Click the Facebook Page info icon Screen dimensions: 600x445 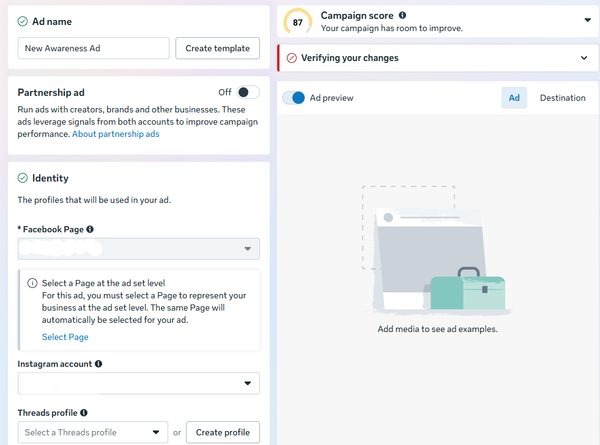coord(90,229)
